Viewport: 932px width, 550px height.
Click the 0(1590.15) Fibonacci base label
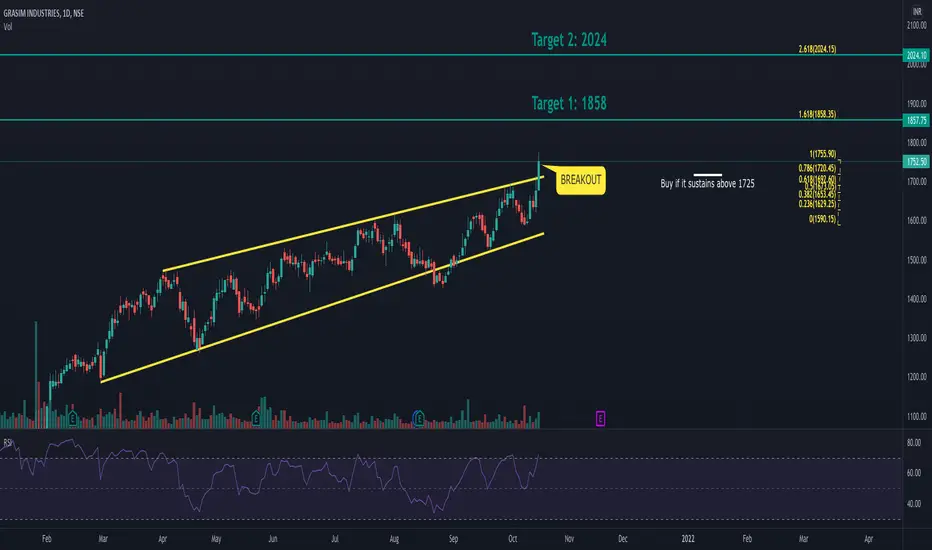click(822, 219)
